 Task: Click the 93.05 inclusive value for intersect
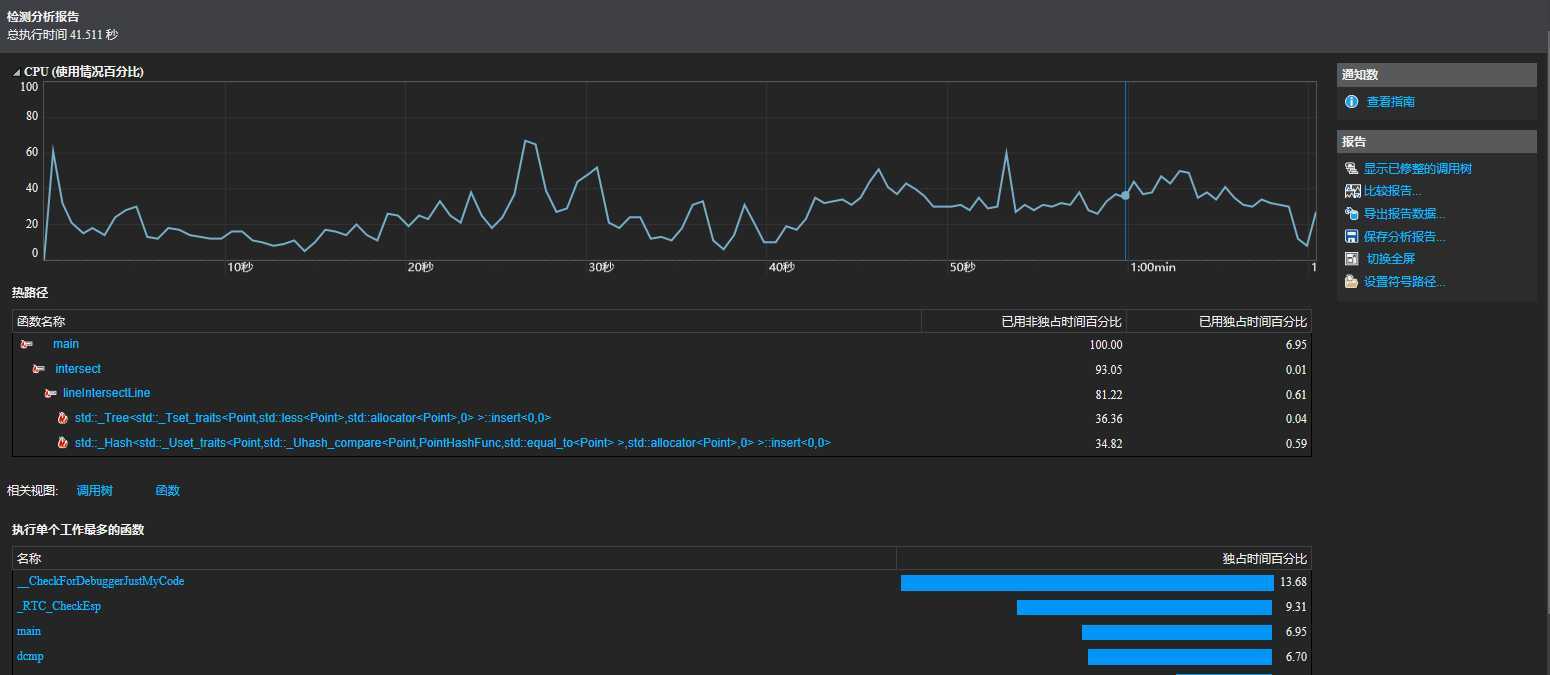[1109, 370]
